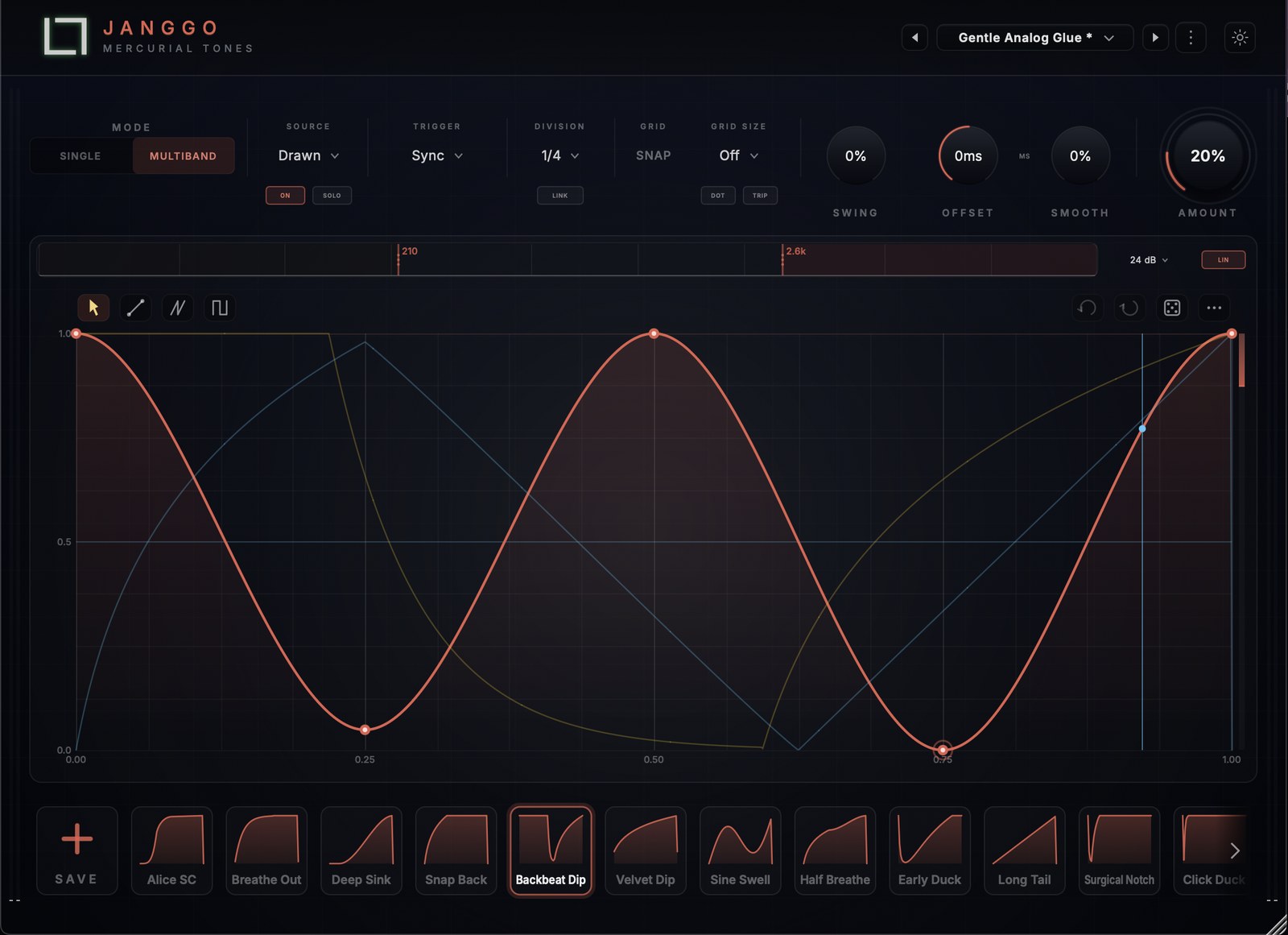Redo the curve edit
The width and height of the screenshot is (1288, 935).
pos(1129,308)
